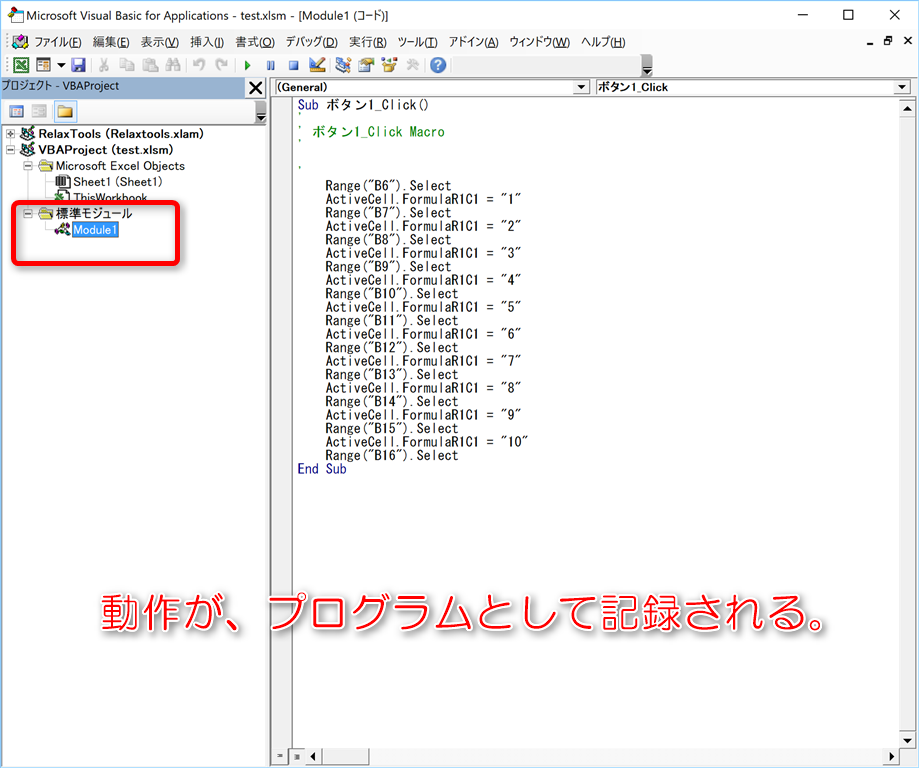Open the (General) object dropdown
The width and height of the screenshot is (919, 768).
coord(581,87)
